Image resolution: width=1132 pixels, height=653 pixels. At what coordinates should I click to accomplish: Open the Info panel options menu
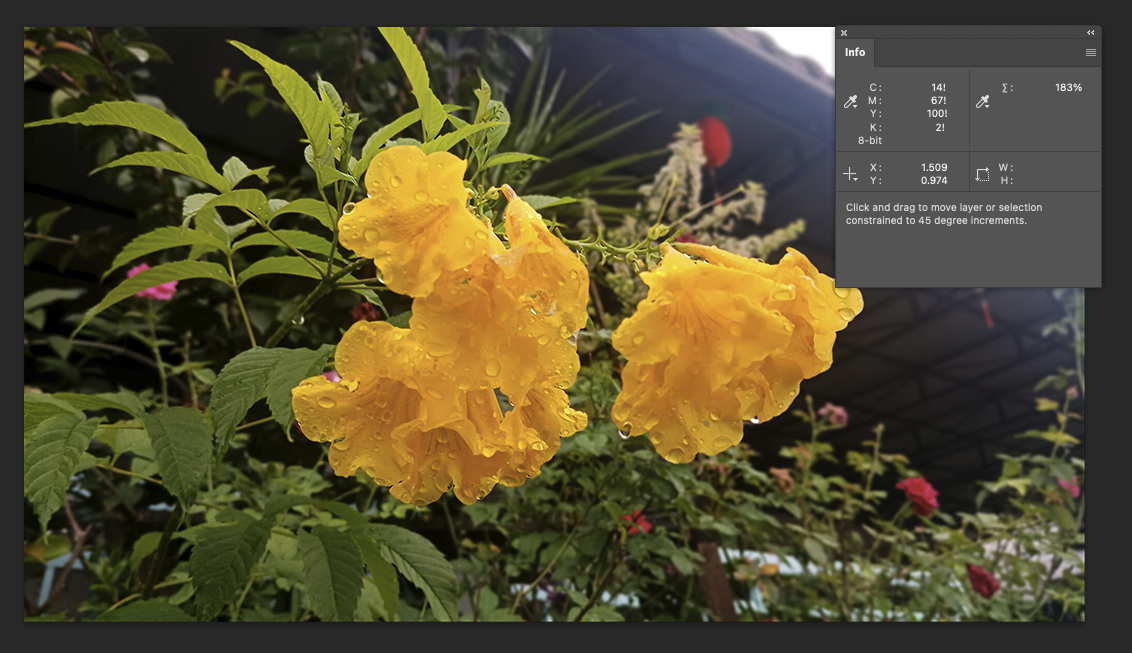tap(1090, 53)
